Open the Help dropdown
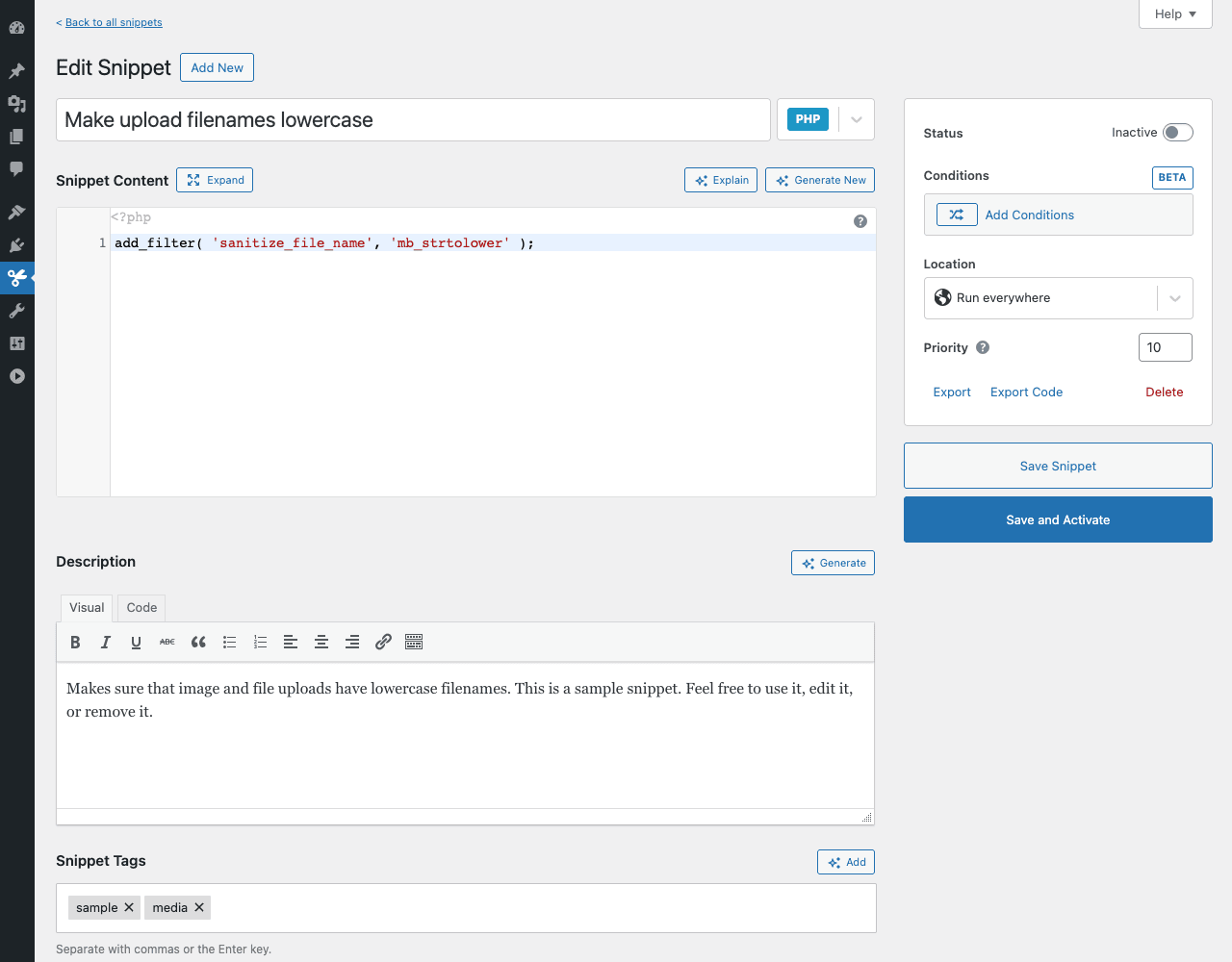 (1175, 14)
